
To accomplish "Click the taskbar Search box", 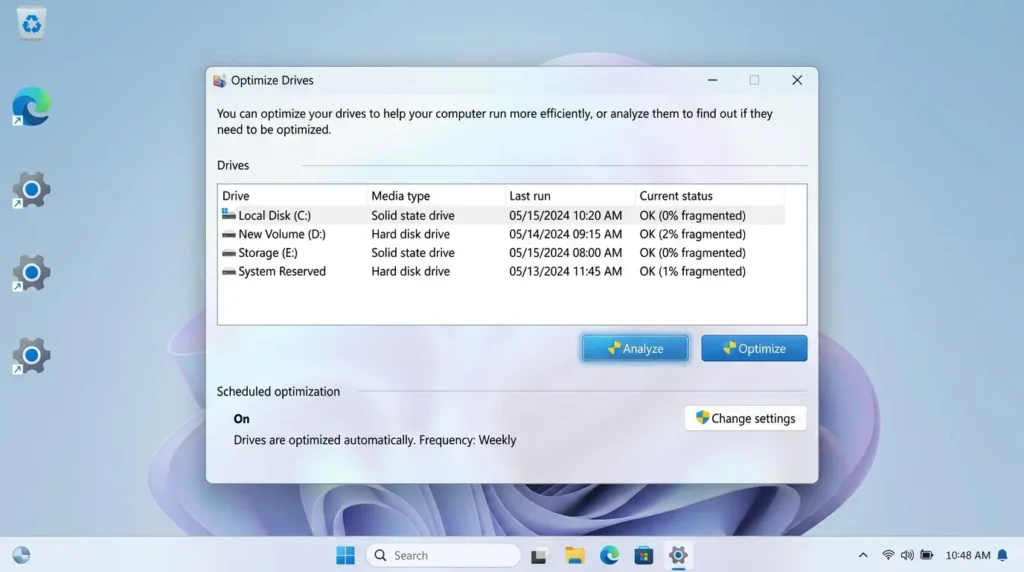I will coord(443,555).
